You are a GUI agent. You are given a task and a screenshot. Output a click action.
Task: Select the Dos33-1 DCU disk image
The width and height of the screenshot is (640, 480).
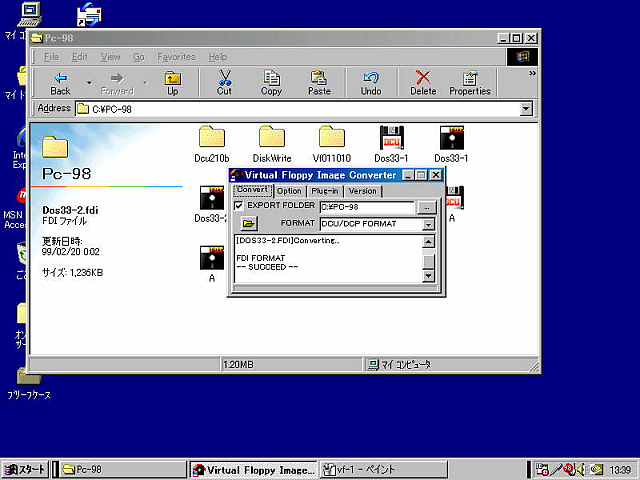pos(391,144)
